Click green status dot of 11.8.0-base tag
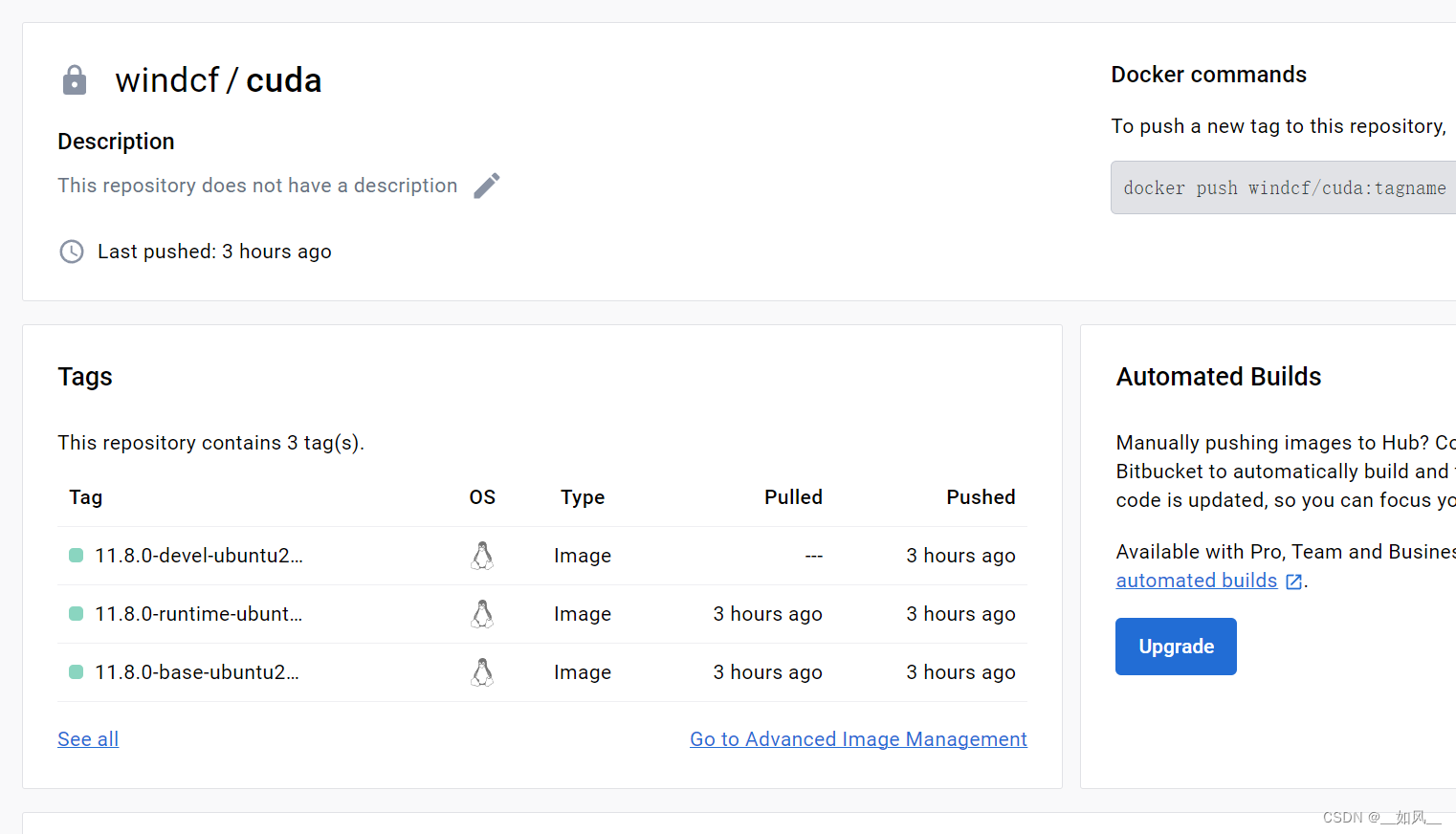This screenshot has width=1456, height=834. pos(77,672)
